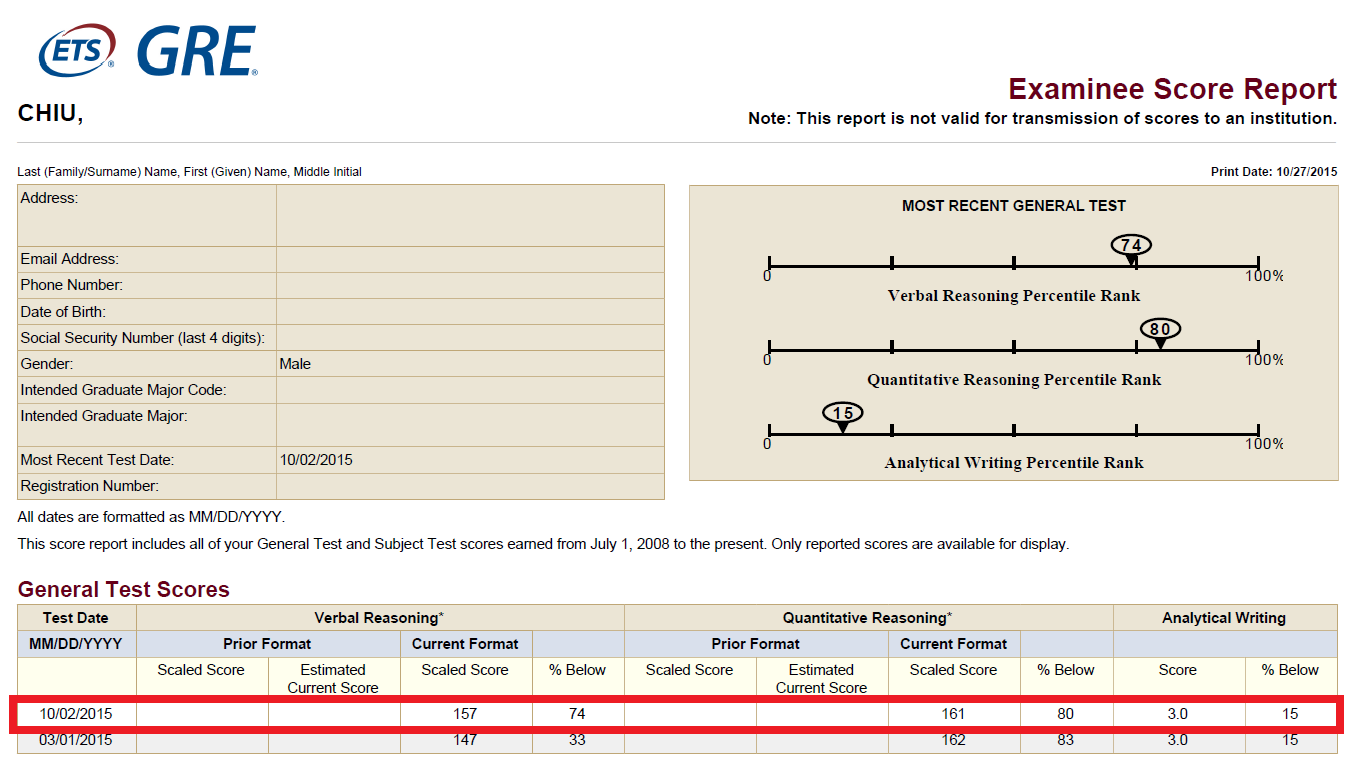Click the Last Name, First Name, Middle Initial caption
1353x759 pixels.
pyautogui.click(x=189, y=172)
